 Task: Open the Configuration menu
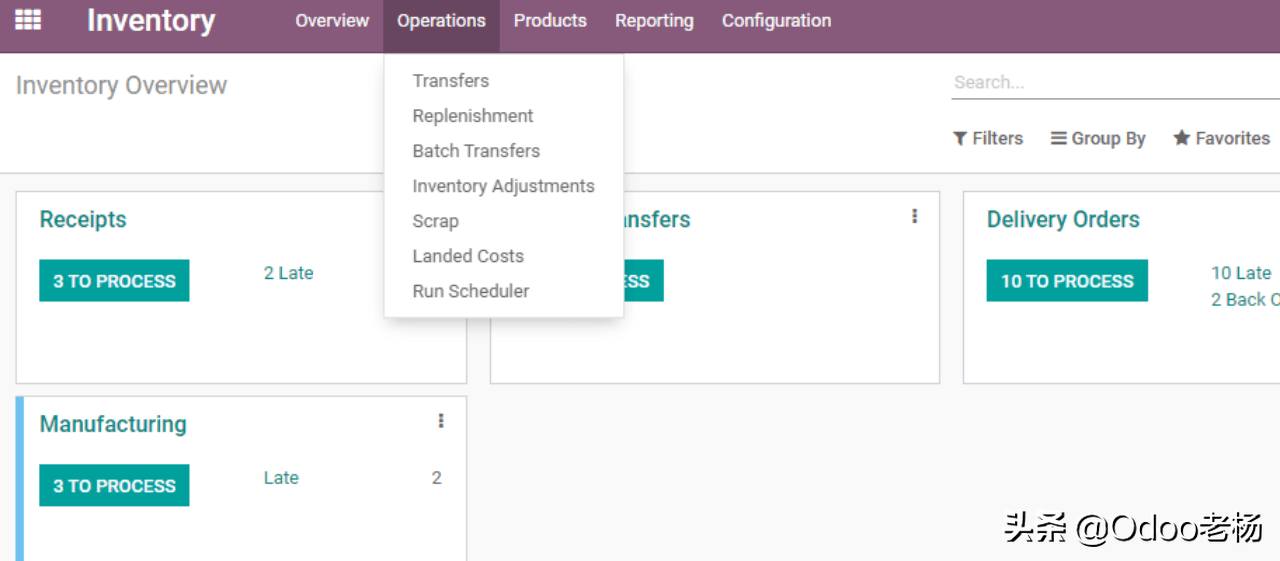click(x=776, y=21)
